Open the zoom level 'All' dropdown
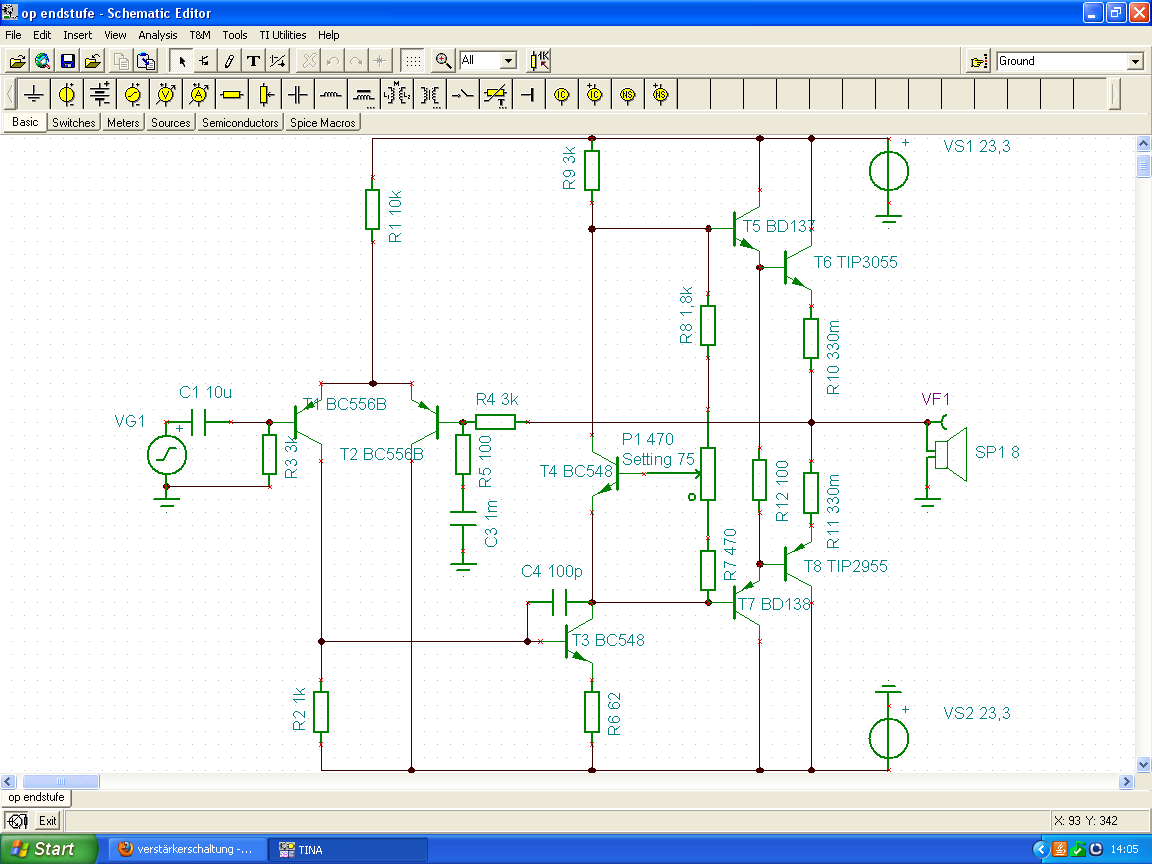This screenshot has width=1152, height=864. [509, 61]
